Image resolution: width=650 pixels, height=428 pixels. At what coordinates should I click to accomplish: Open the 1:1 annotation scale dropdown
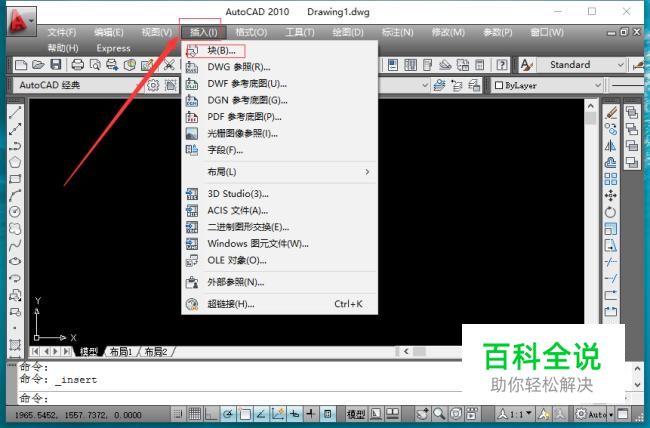(x=514, y=413)
